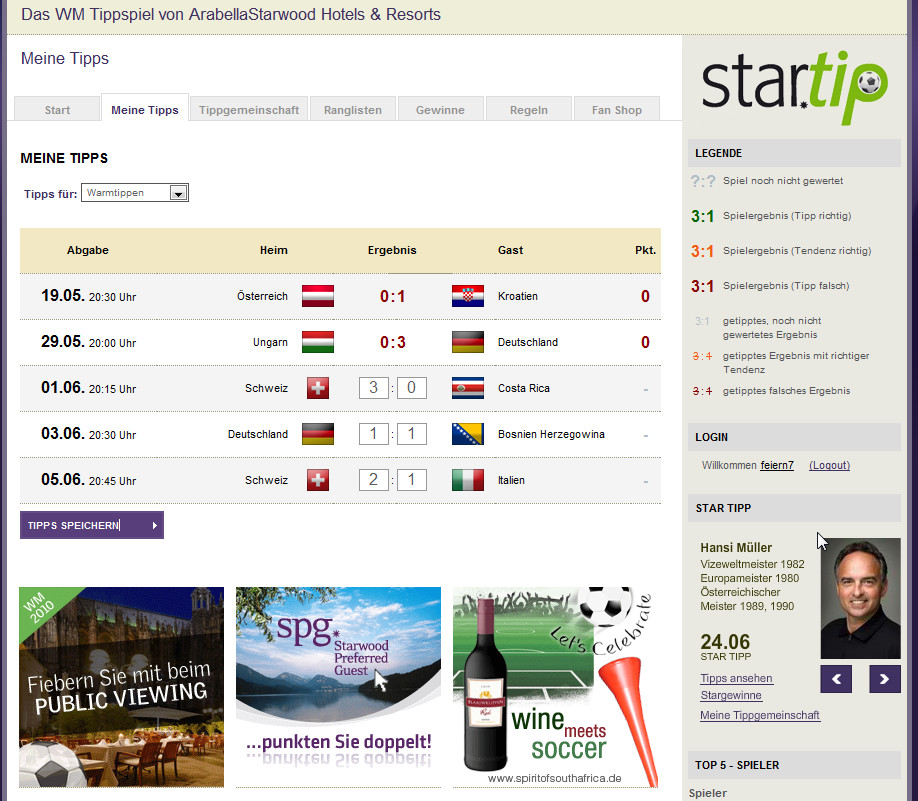Viewport: 918px width, 801px height.
Task: Click the Ergebnis column header
Action: [392, 250]
